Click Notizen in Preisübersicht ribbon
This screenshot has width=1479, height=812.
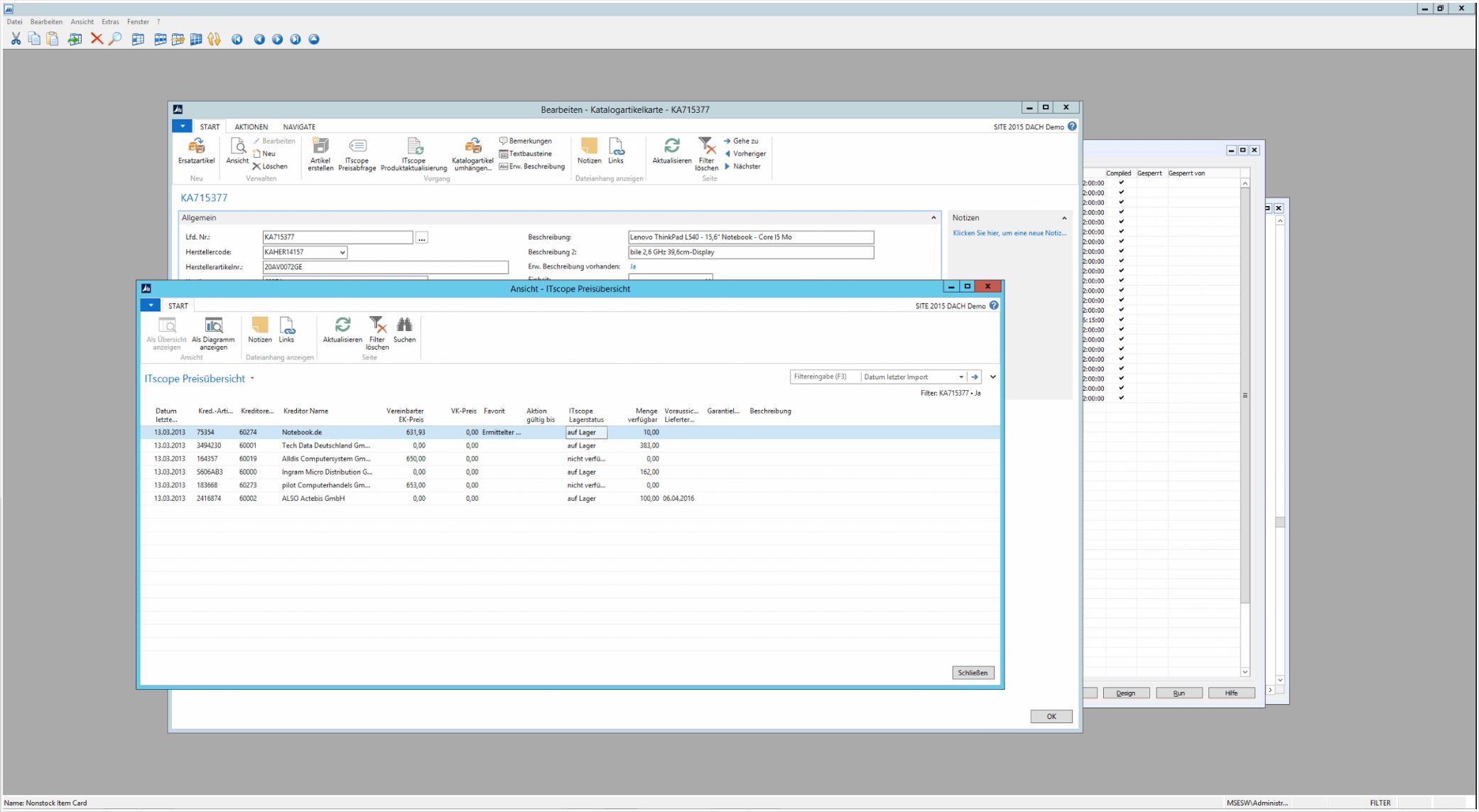pyautogui.click(x=260, y=331)
